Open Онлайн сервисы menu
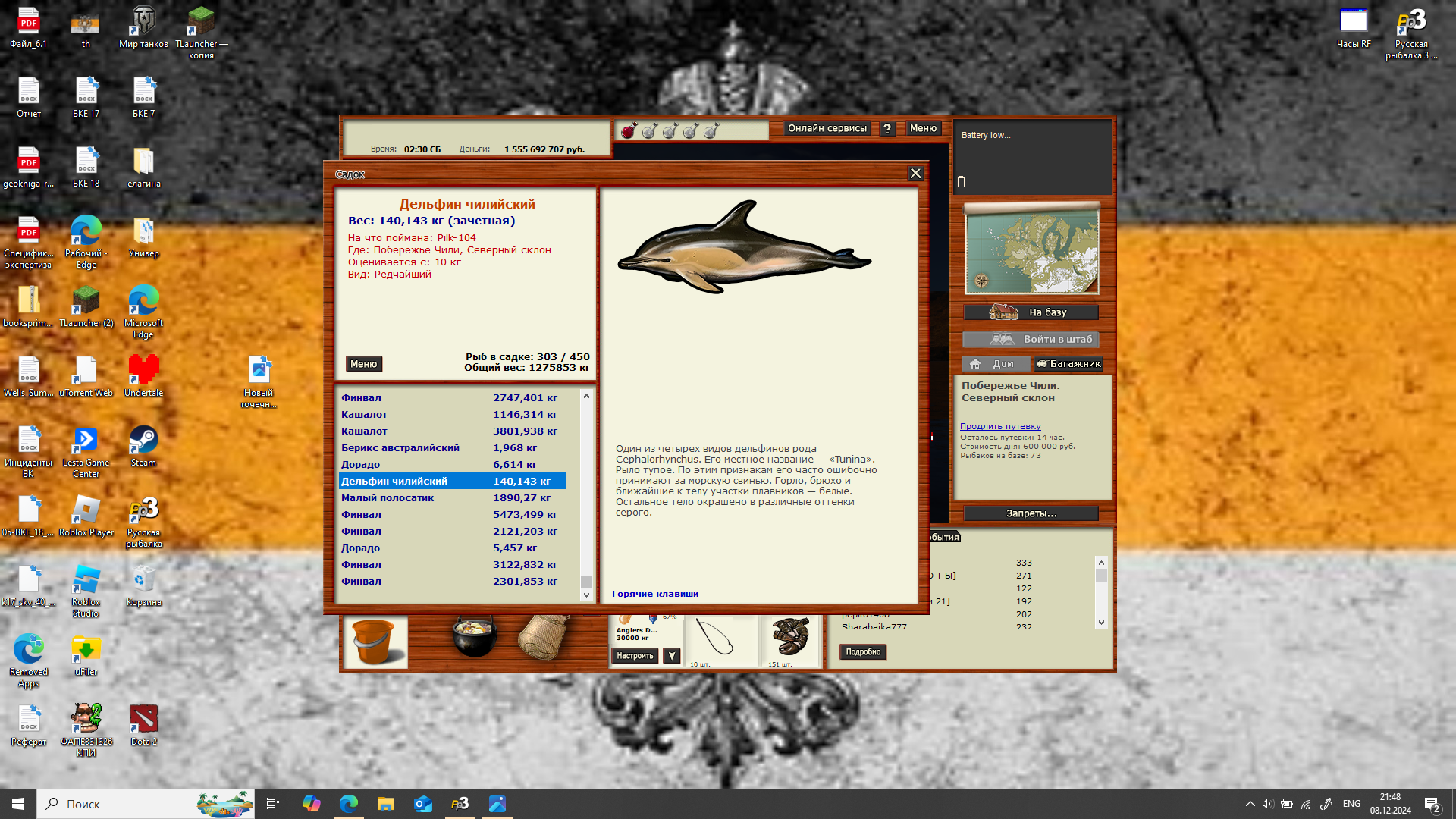Screen dimensions: 1456x819 tap(827, 129)
